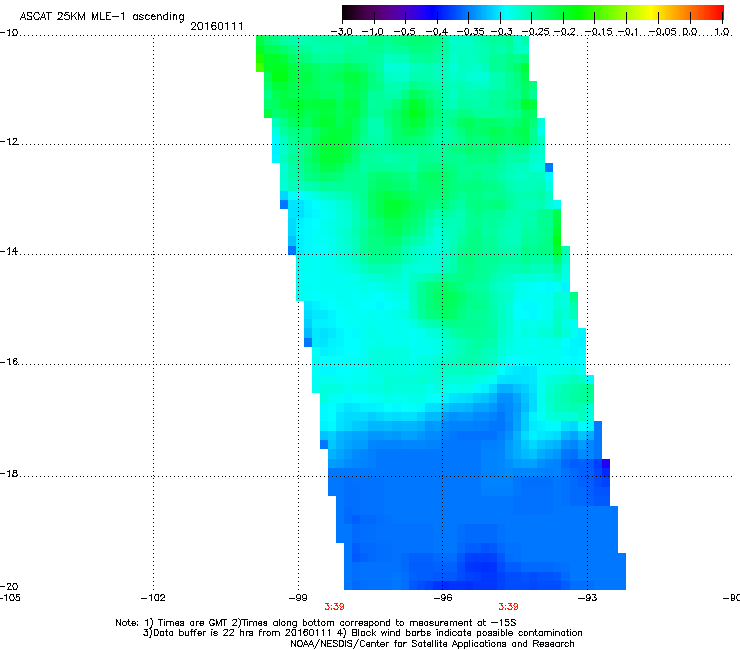The image size is (740, 650).
Task: Click the color bar label -0.35
Action: click(471, 32)
